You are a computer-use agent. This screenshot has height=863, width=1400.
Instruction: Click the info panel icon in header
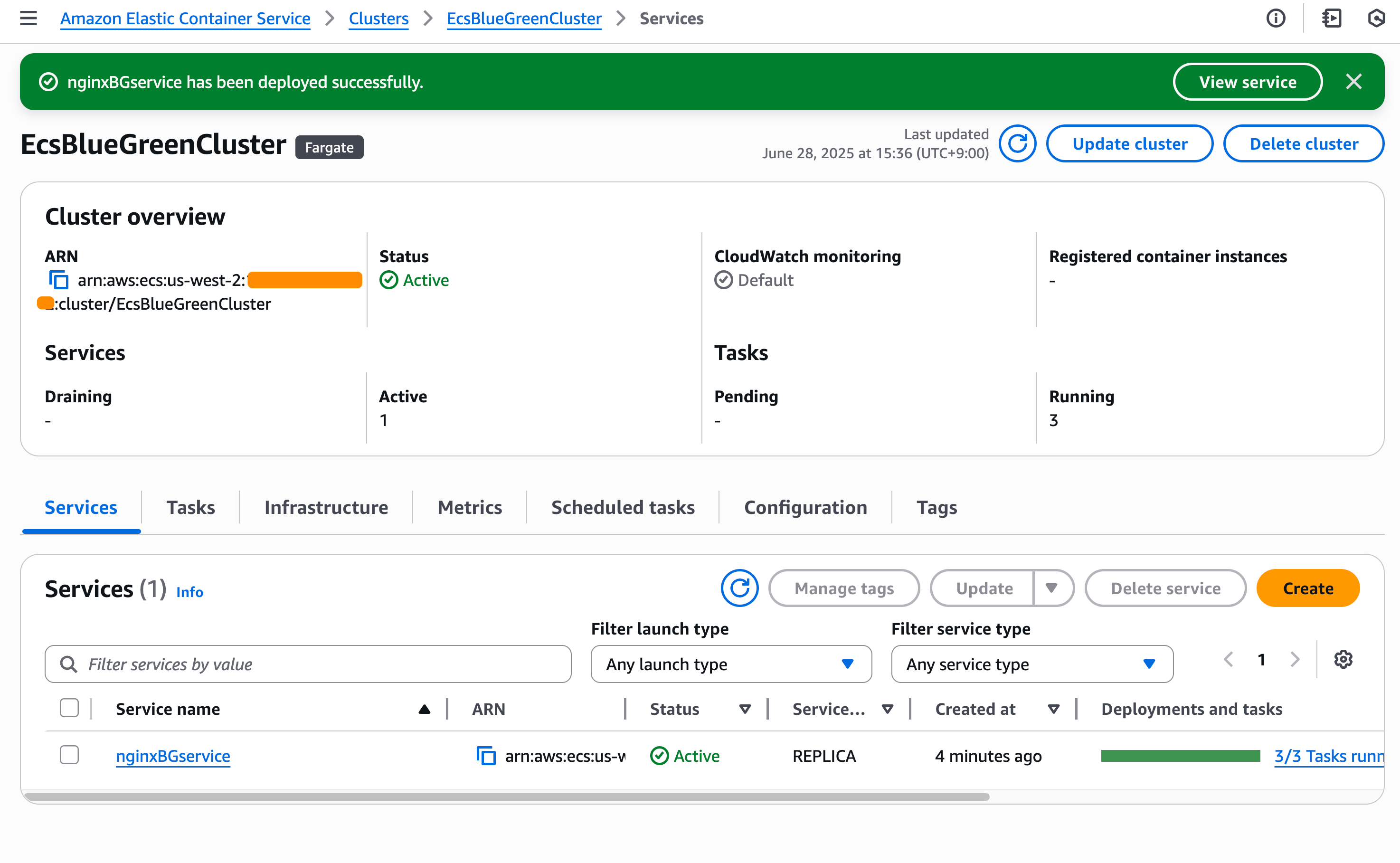(1276, 18)
